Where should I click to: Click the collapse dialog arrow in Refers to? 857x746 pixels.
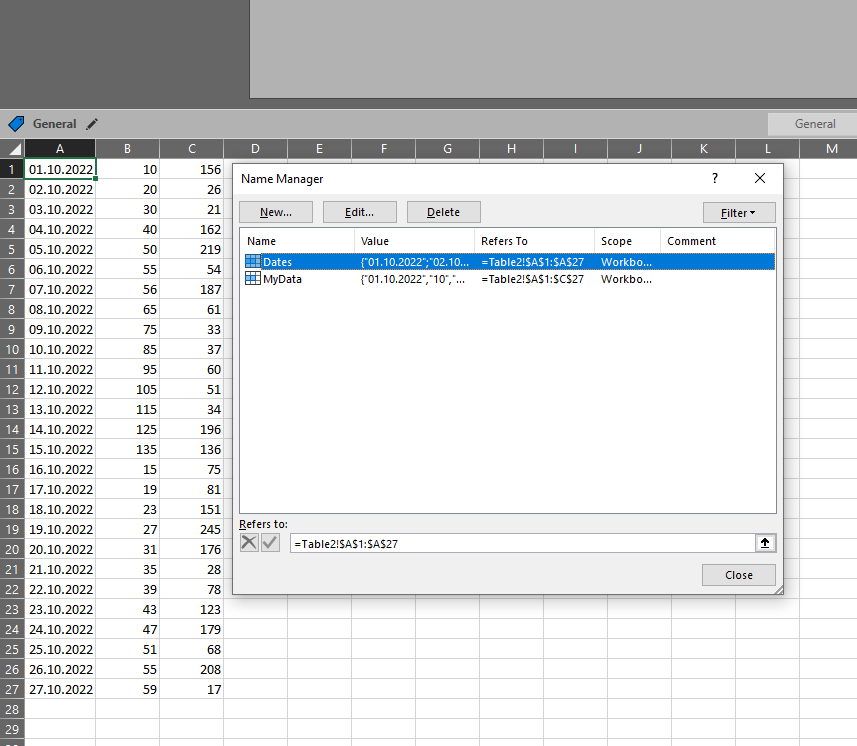(765, 543)
